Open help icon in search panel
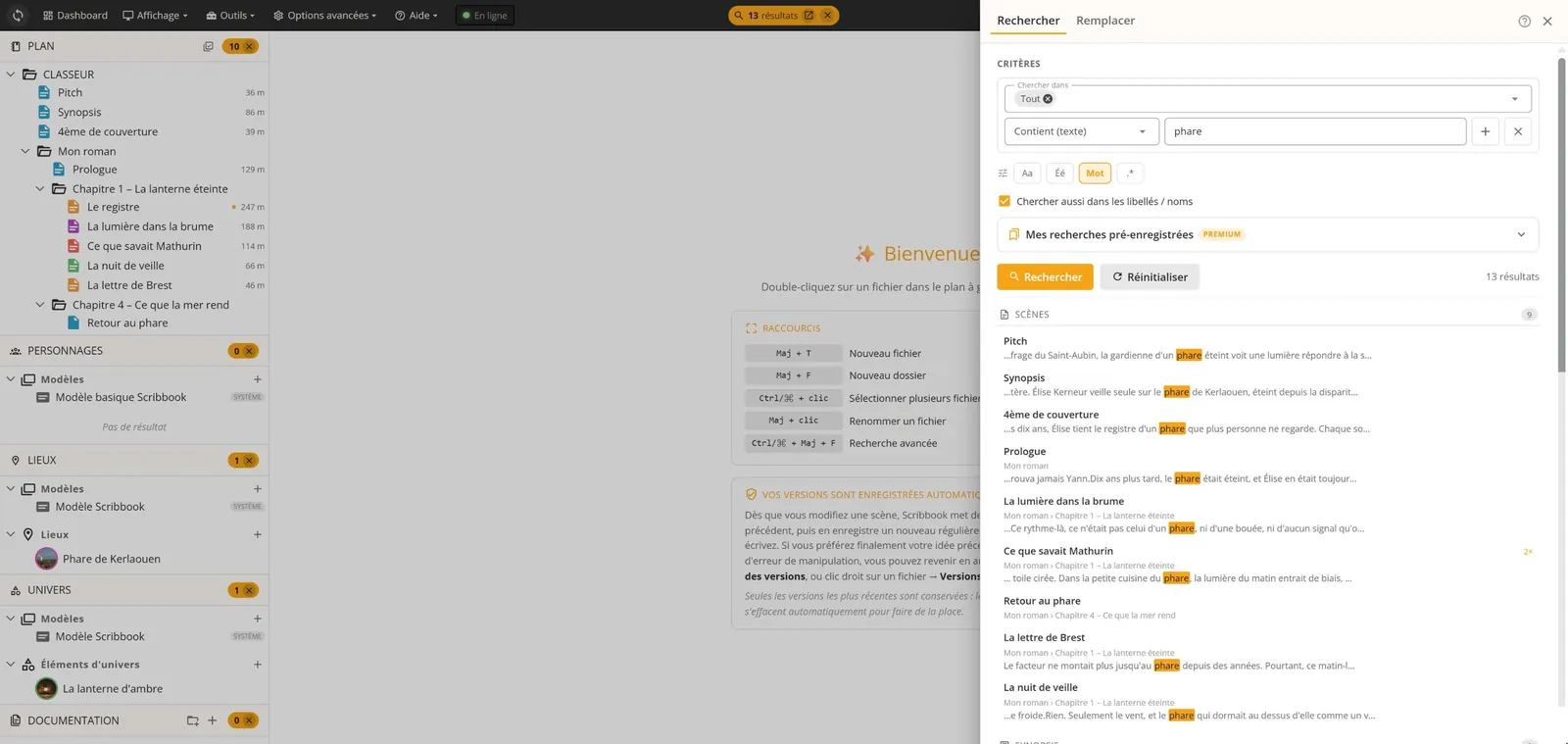Image resolution: width=1568 pixels, height=744 pixels. click(1524, 21)
